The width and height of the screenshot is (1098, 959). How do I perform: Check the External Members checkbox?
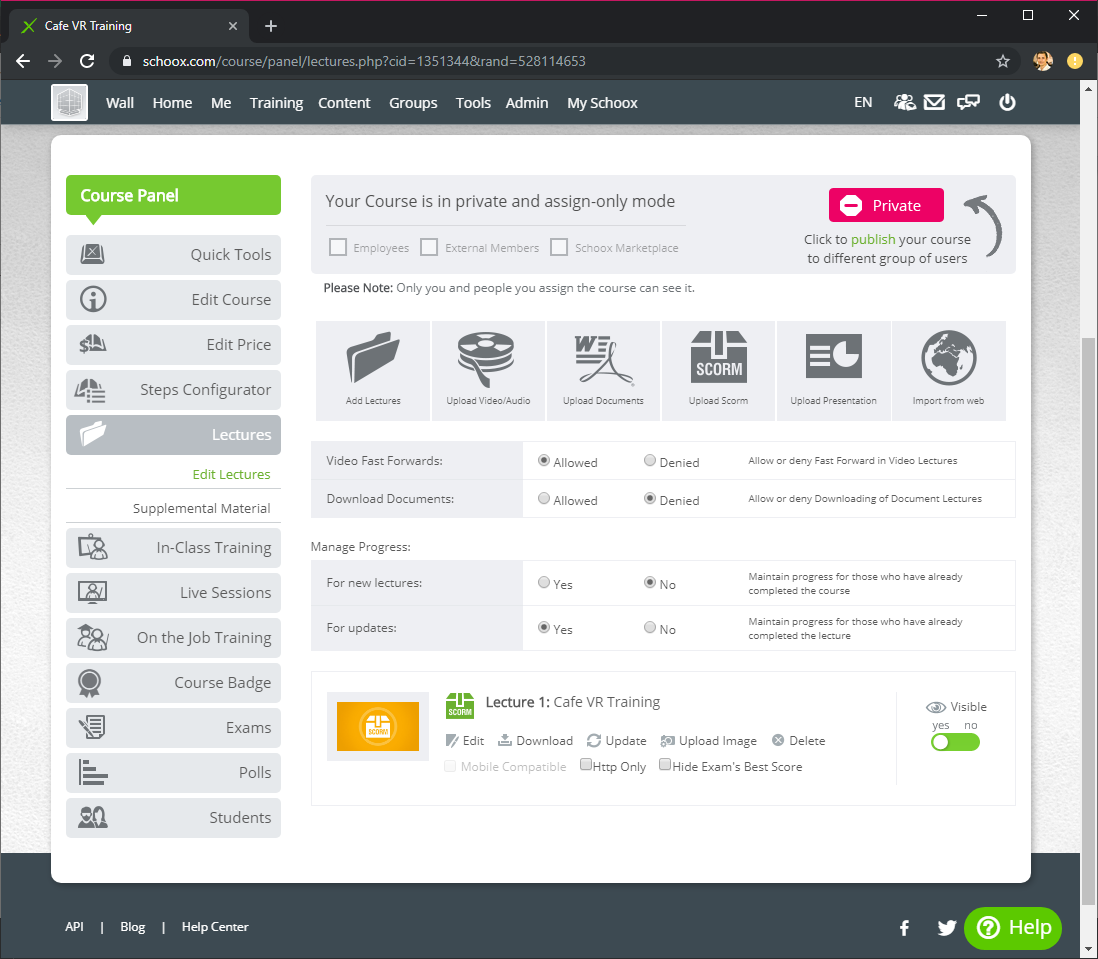click(429, 247)
